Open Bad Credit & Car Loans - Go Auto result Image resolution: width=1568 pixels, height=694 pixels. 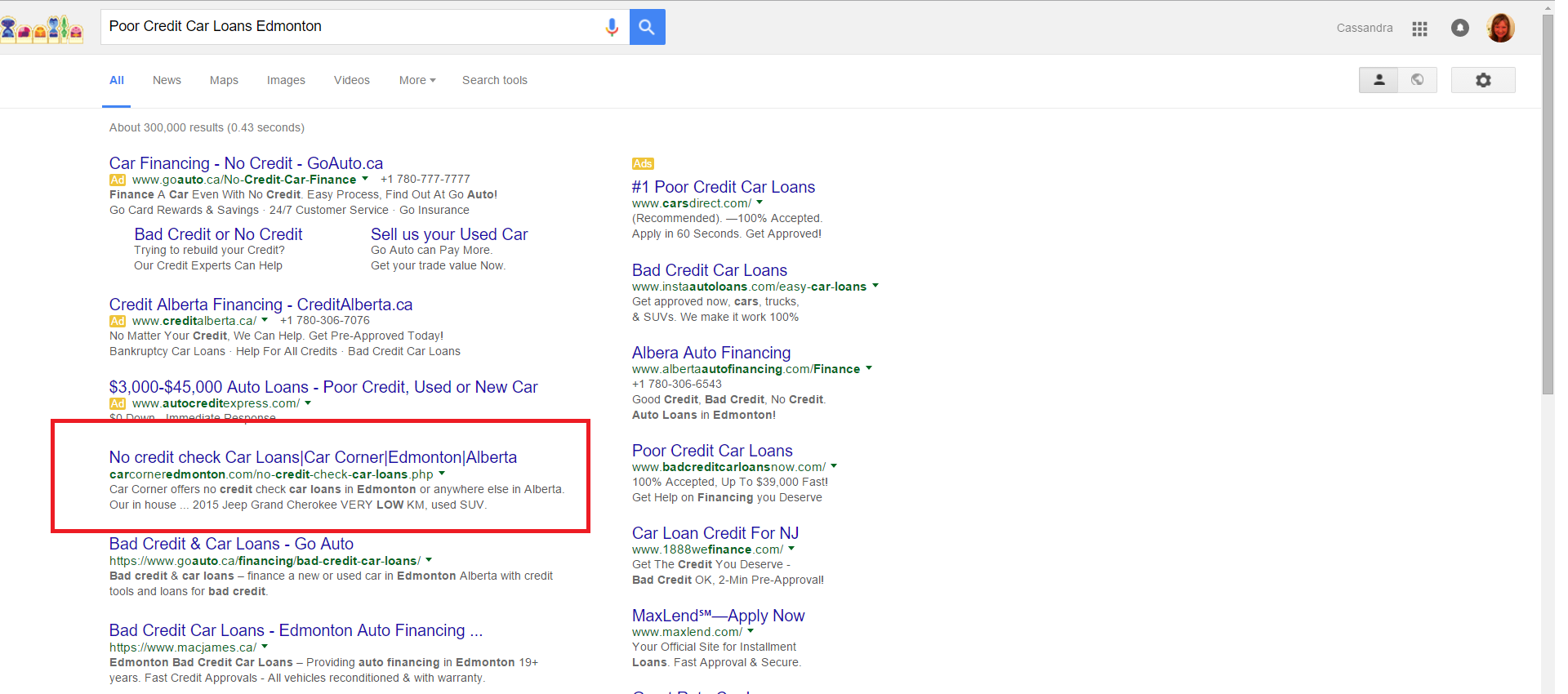point(231,544)
